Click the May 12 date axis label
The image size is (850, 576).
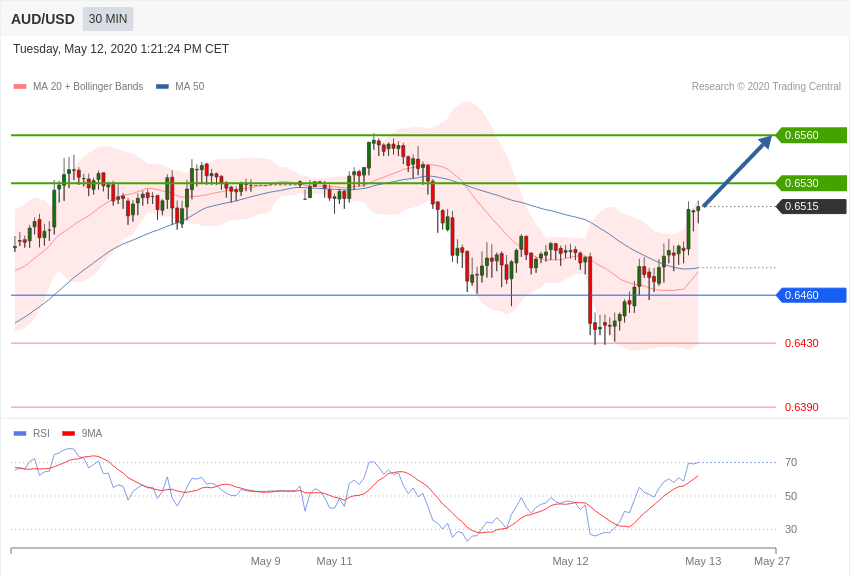[x=570, y=561]
